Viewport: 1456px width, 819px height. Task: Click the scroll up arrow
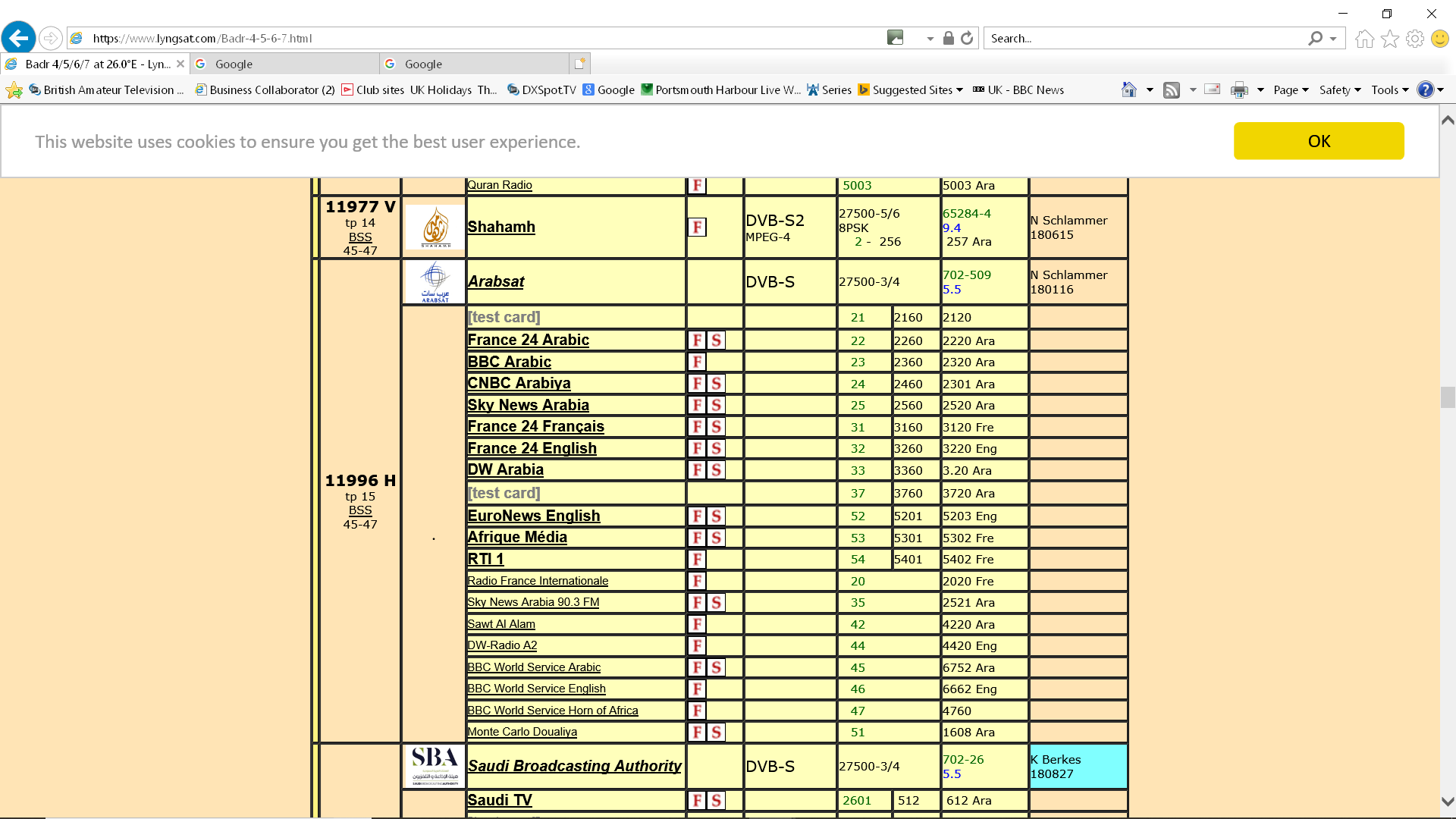tap(1448, 120)
